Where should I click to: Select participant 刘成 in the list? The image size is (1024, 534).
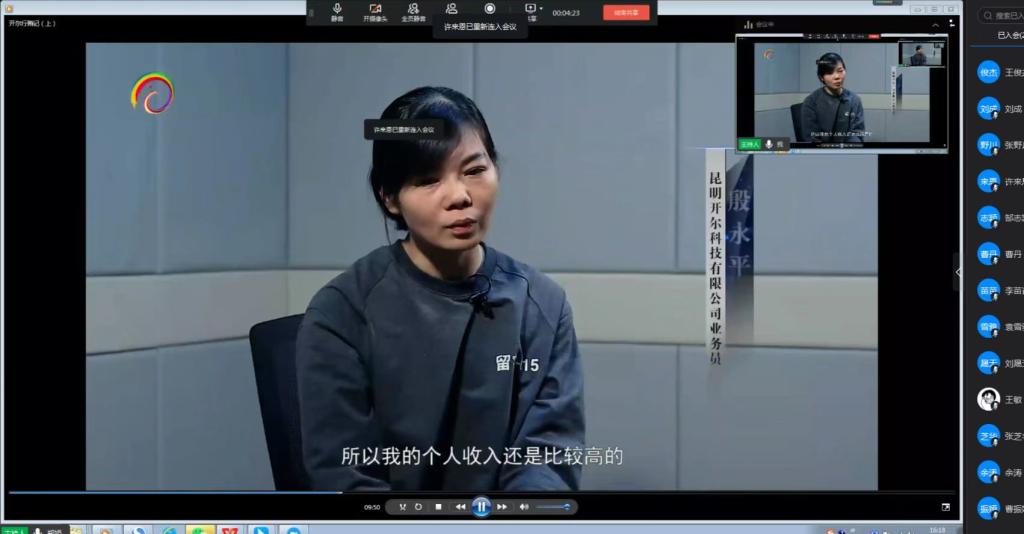(x=1000, y=108)
